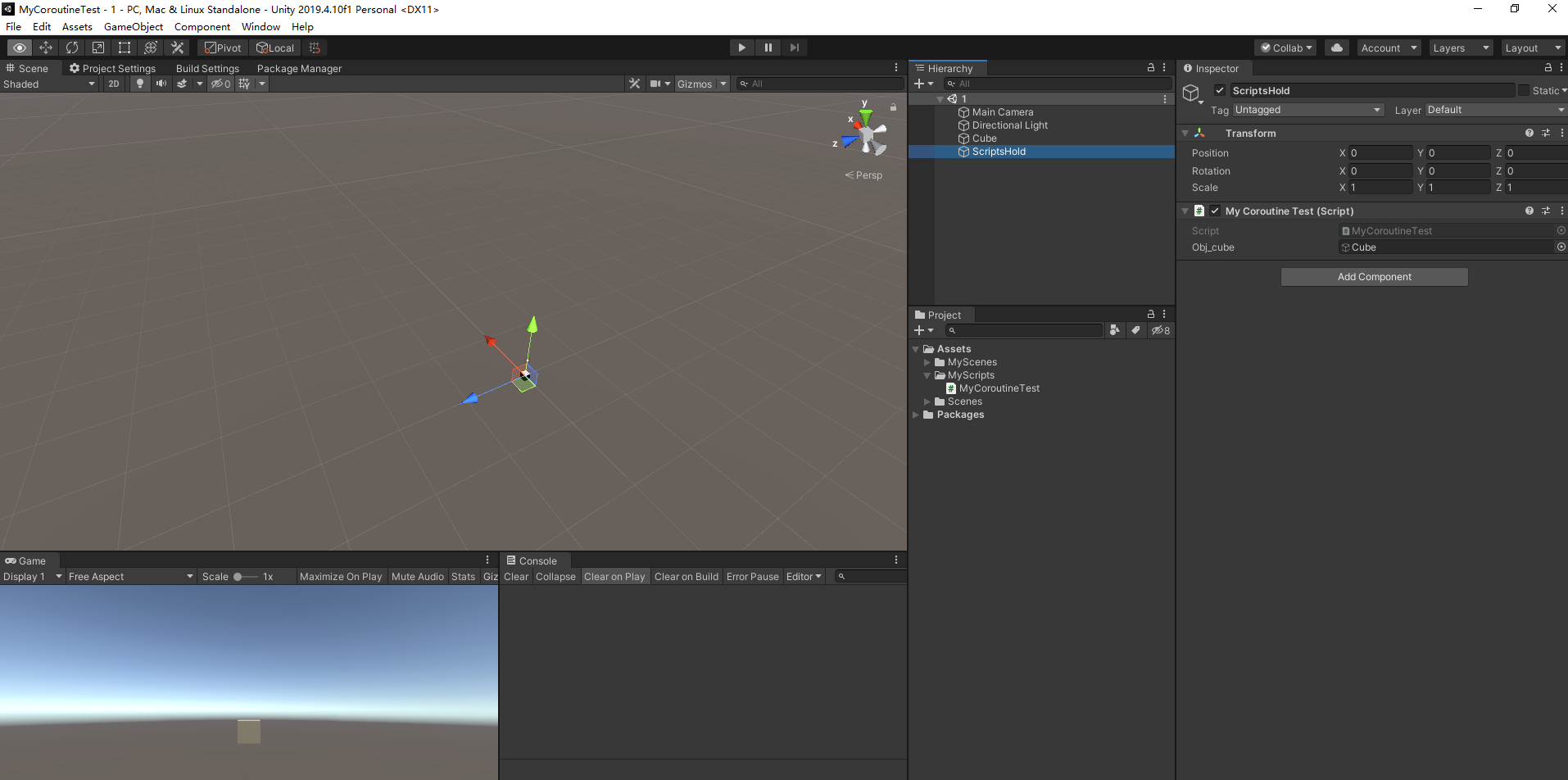1568x780 pixels.
Task: Open the Layer dropdown showing Default
Action: [x=1497, y=110]
